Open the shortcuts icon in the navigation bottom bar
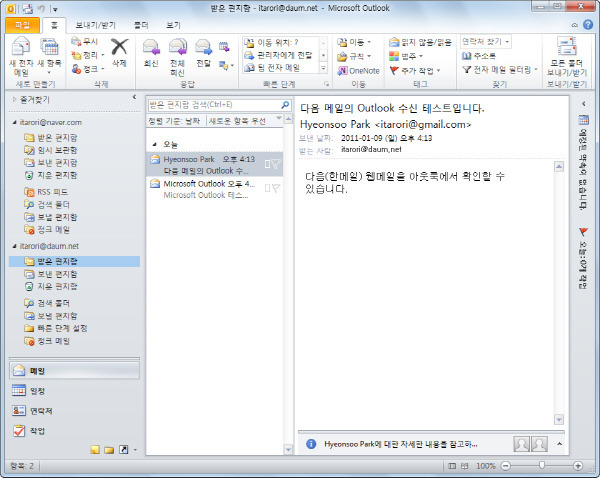 124,450
